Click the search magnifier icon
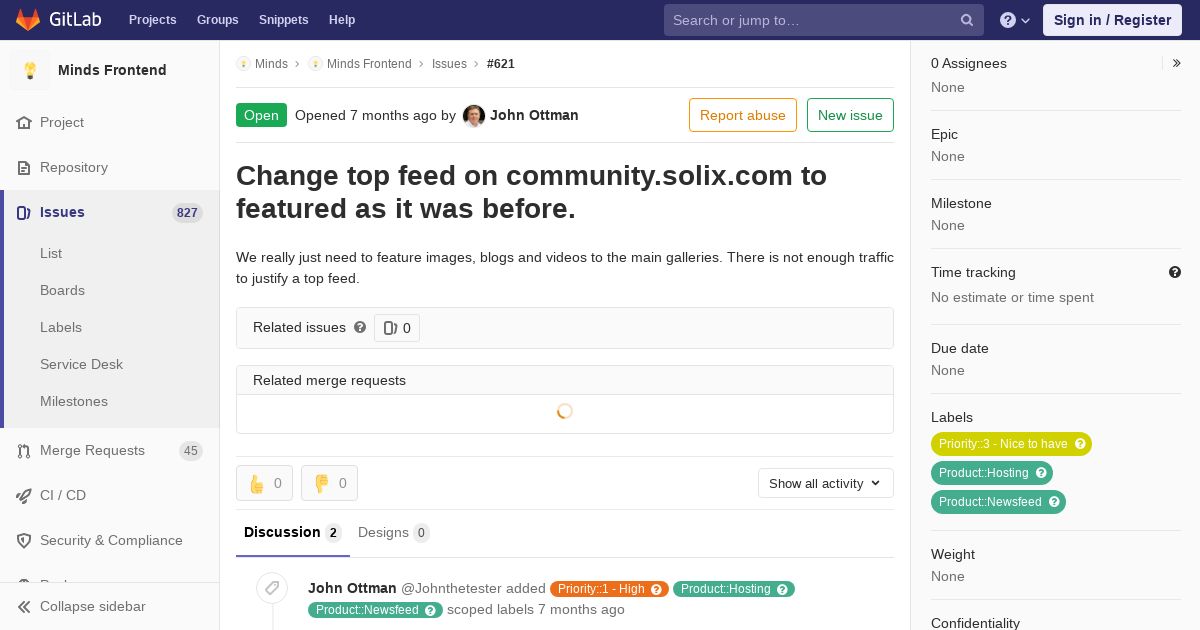The height and width of the screenshot is (630, 1200). point(967,20)
